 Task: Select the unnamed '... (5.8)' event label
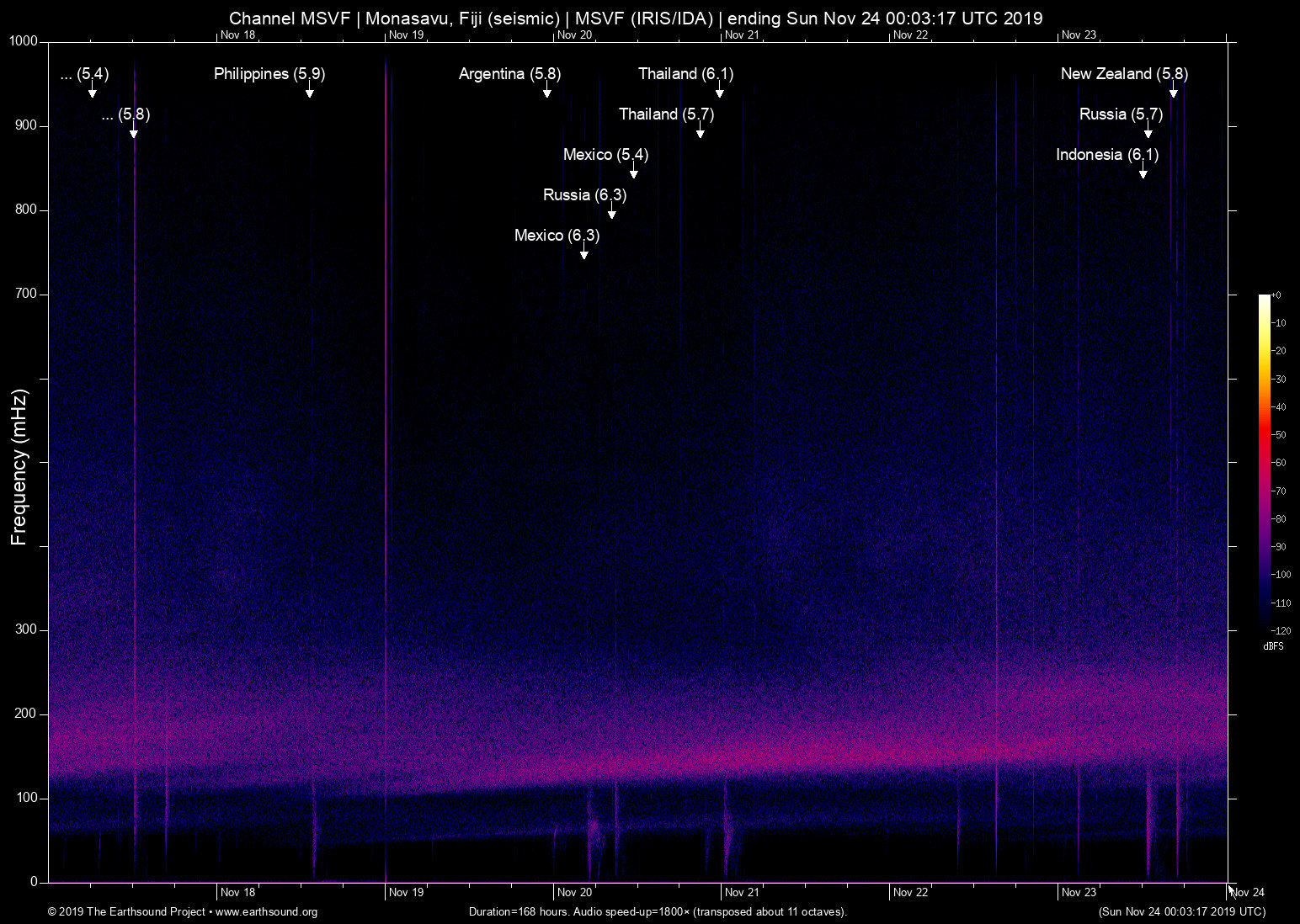click(x=125, y=114)
